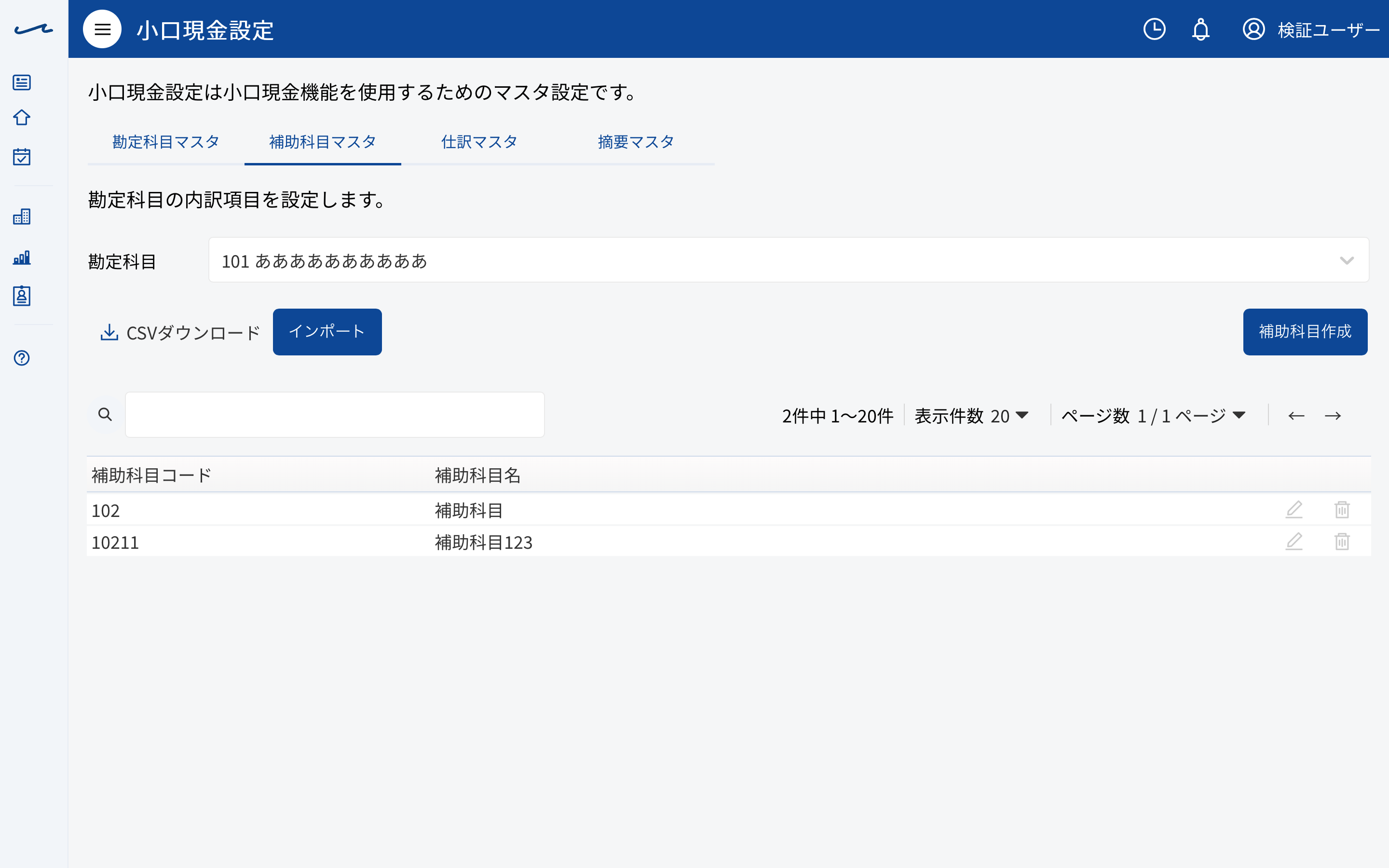This screenshot has width=1389, height=868.
Task: Click 補助科目コード column header
Action: (151, 475)
